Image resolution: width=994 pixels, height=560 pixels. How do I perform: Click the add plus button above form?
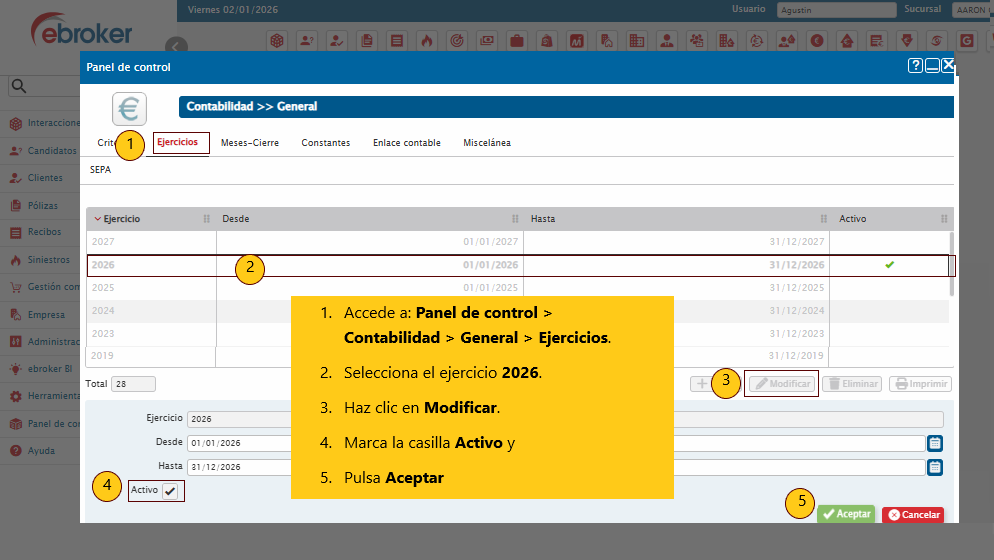701,384
